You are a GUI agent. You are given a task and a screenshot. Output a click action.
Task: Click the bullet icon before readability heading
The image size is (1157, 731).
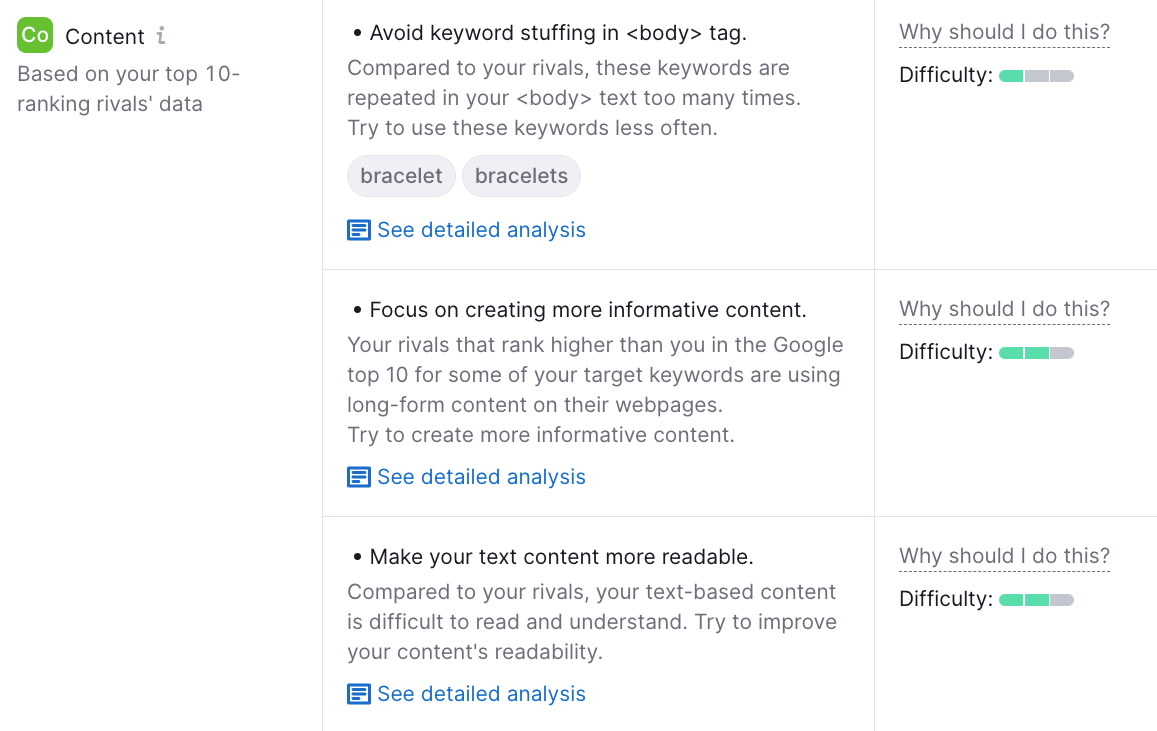[356, 556]
